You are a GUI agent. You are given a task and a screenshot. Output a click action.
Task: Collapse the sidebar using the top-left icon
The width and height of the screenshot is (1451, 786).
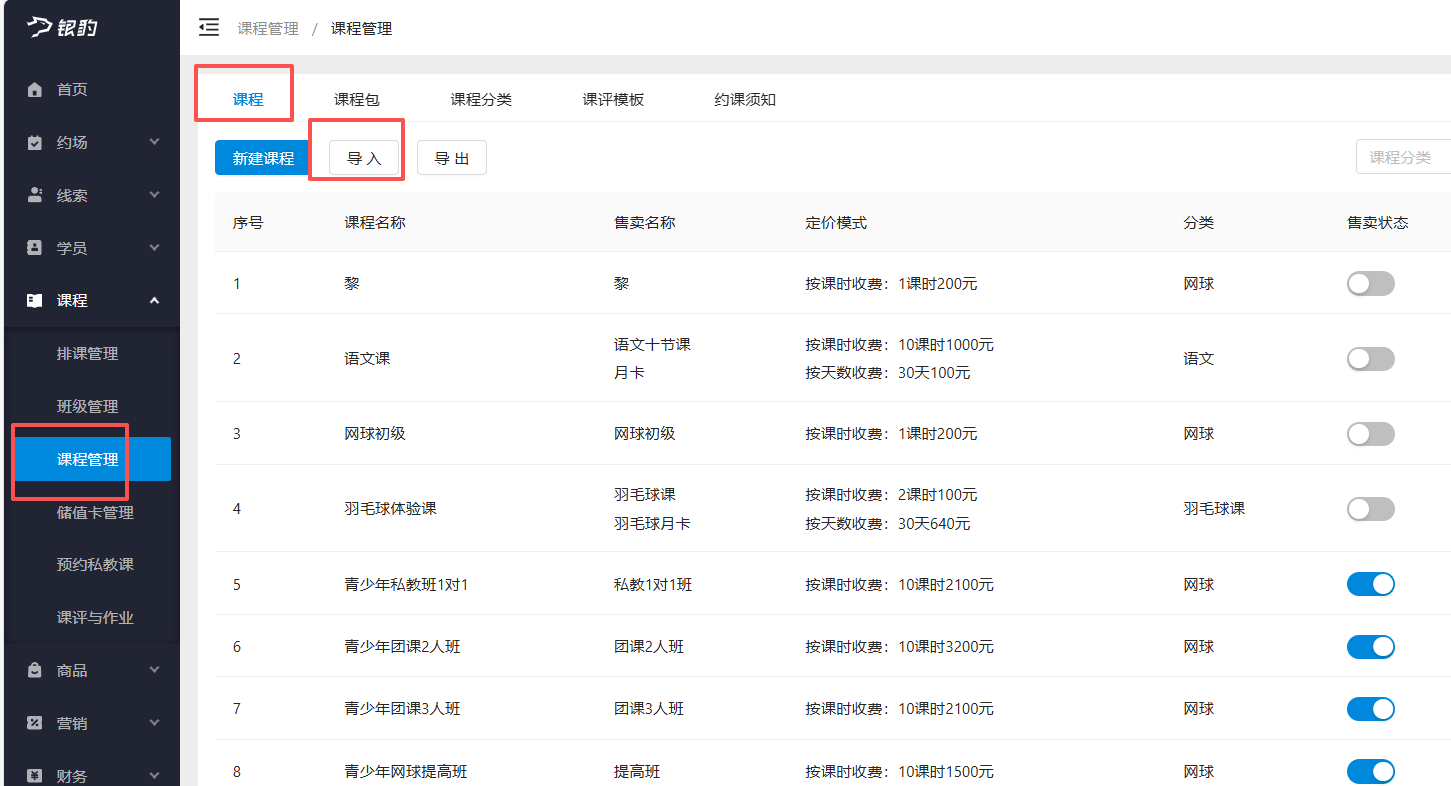coord(208,28)
